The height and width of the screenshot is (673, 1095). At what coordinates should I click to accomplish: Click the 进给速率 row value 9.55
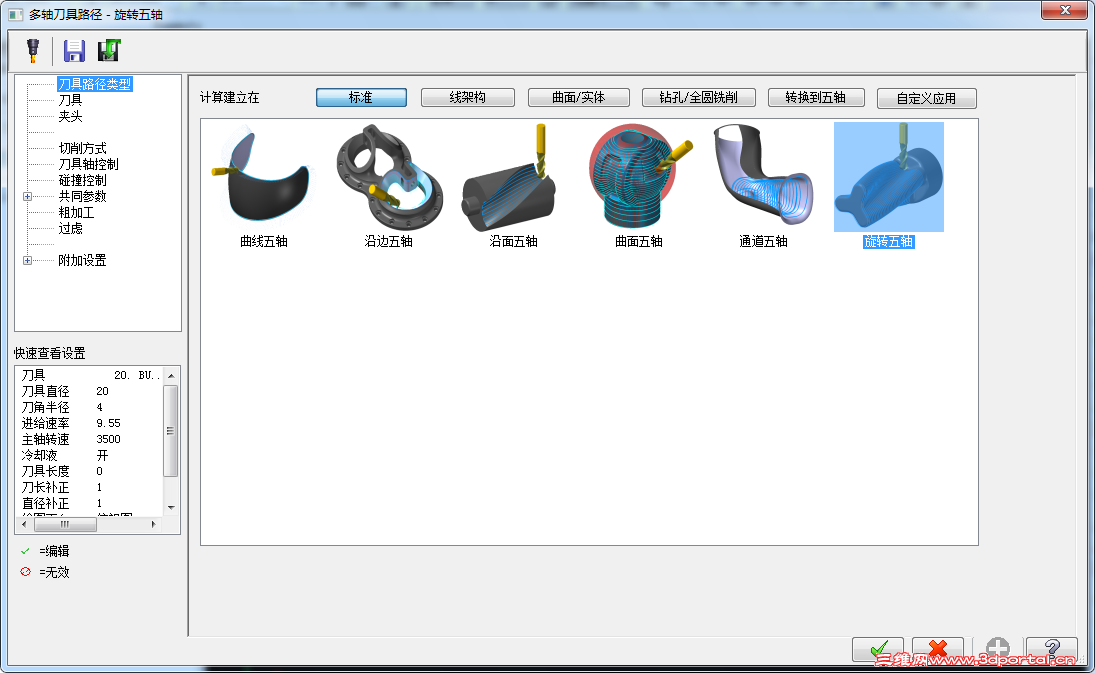108,424
